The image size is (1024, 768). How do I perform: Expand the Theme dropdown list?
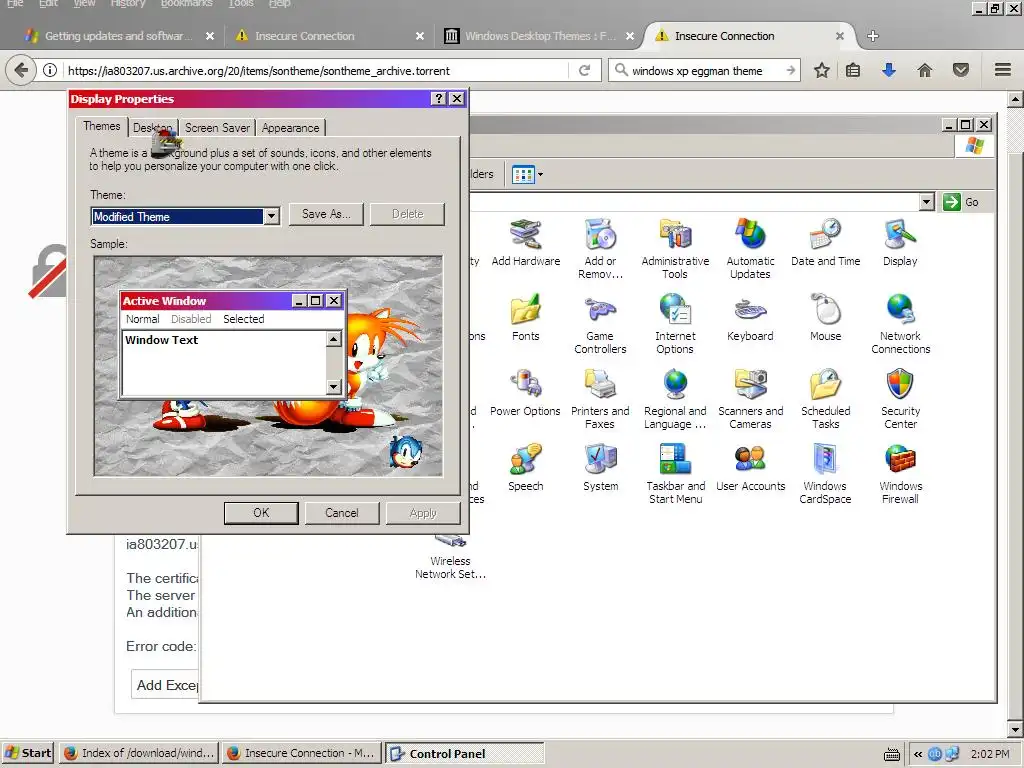click(x=272, y=216)
